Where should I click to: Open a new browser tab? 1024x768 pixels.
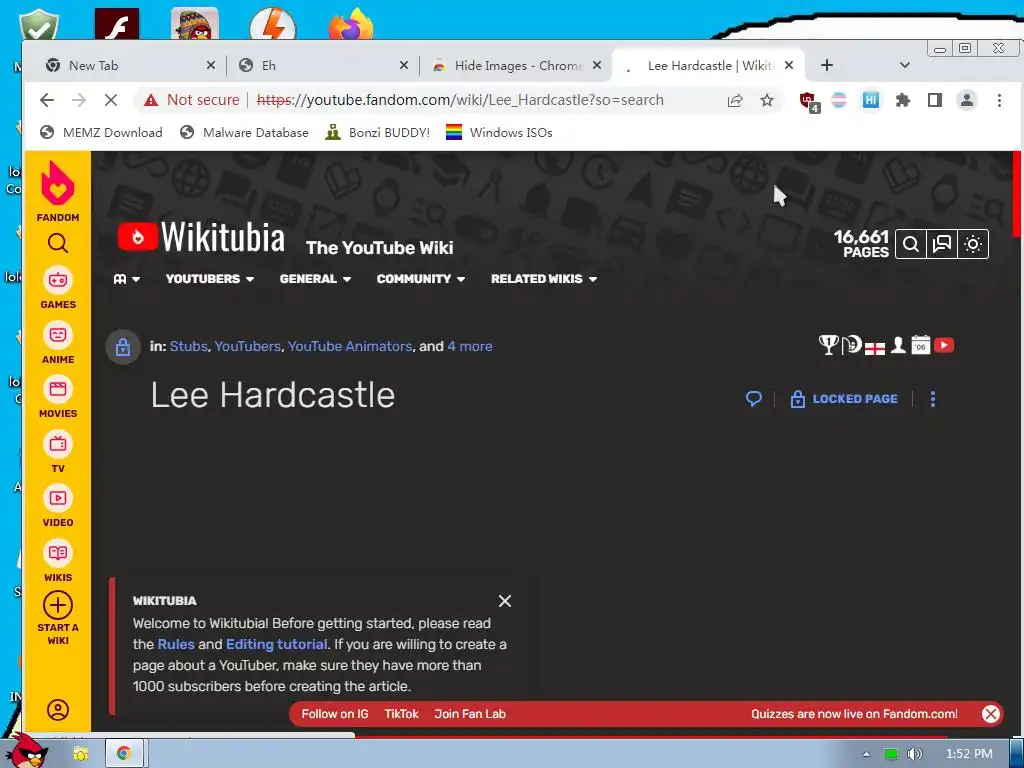[827, 65]
